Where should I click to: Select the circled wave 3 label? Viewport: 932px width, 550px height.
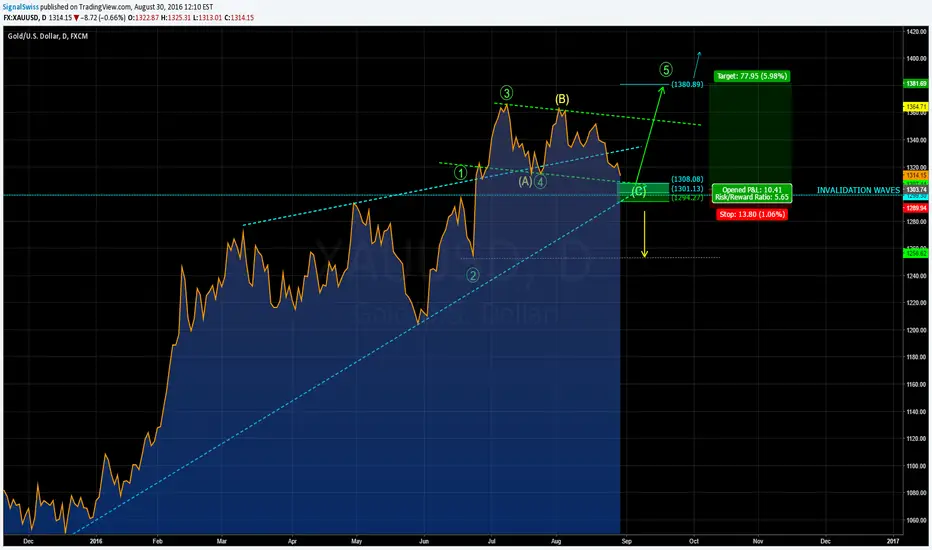[x=506, y=93]
